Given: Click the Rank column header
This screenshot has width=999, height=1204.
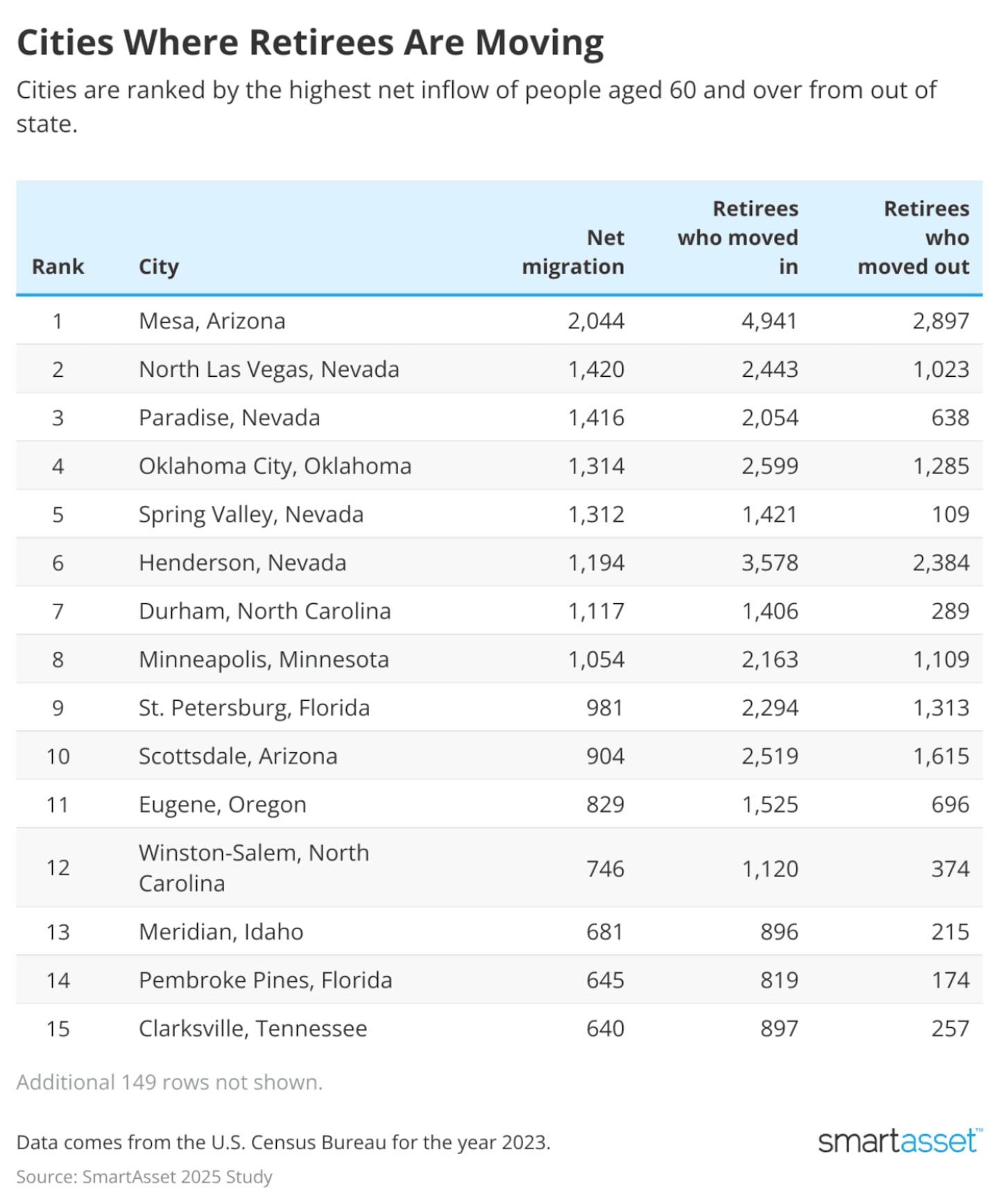Looking at the screenshot, I should [x=58, y=267].
